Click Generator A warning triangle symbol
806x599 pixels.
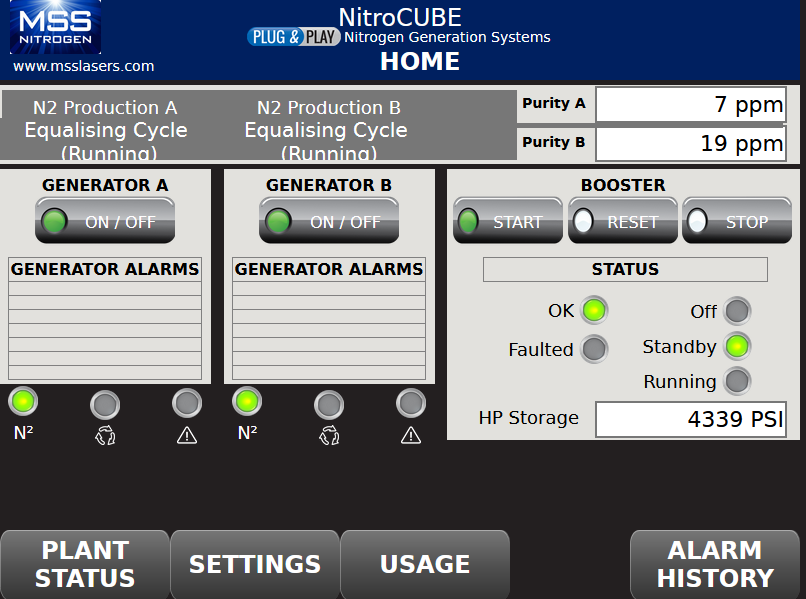coord(187,435)
